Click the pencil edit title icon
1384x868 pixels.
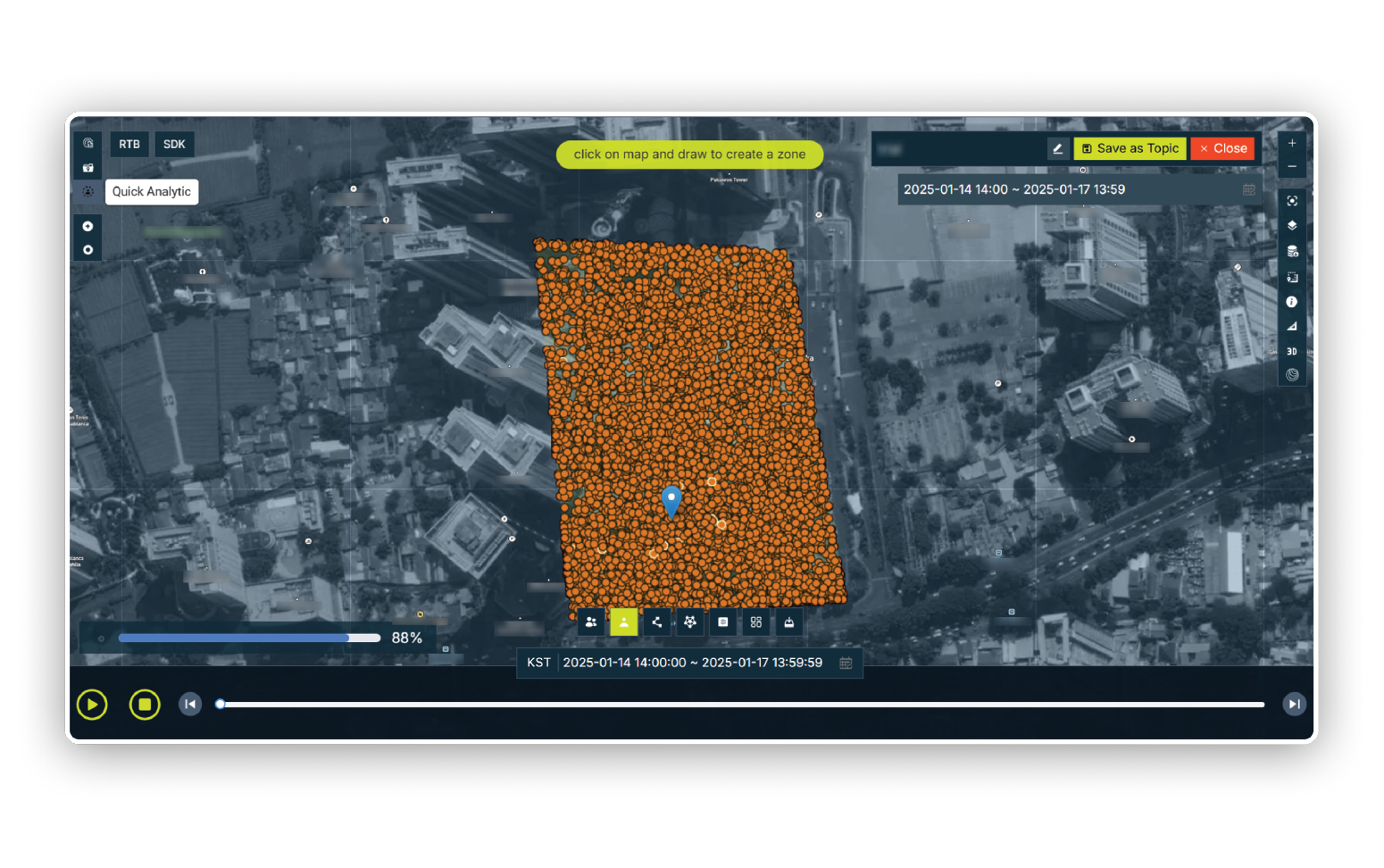[x=1058, y=148]
